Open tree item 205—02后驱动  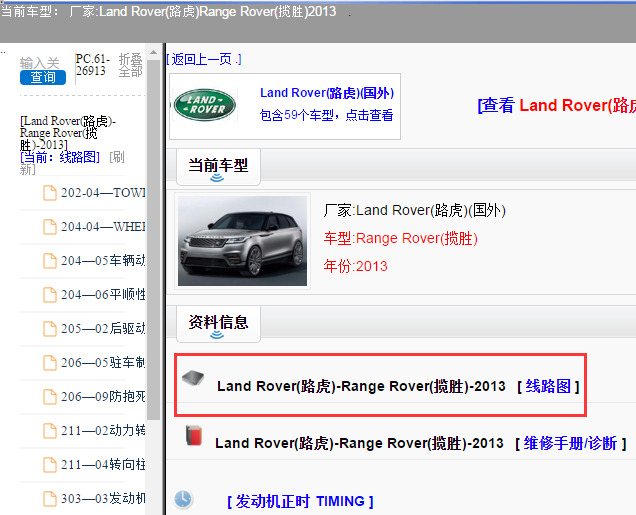103,328
